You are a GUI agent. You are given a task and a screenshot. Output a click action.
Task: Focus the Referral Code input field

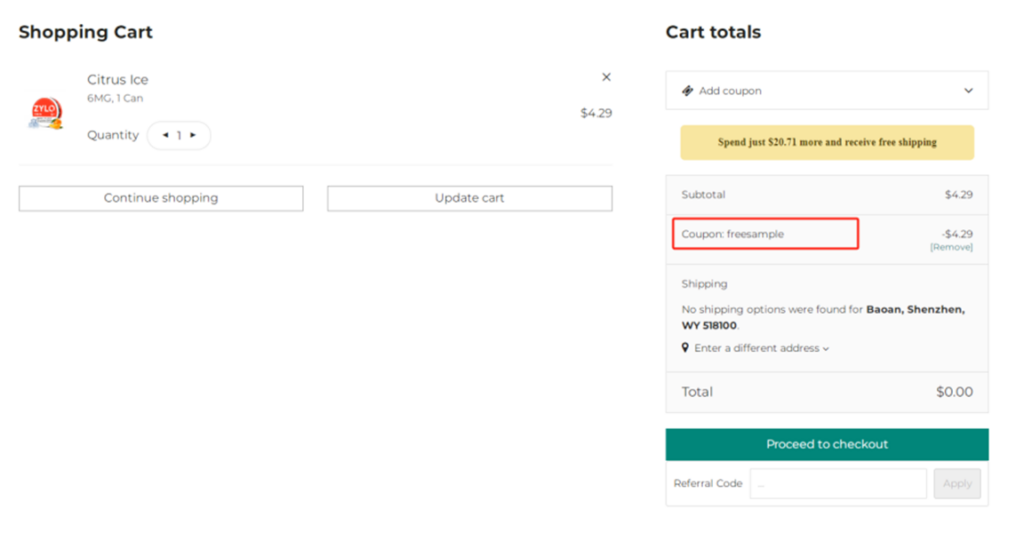click(x=838, y=484)
